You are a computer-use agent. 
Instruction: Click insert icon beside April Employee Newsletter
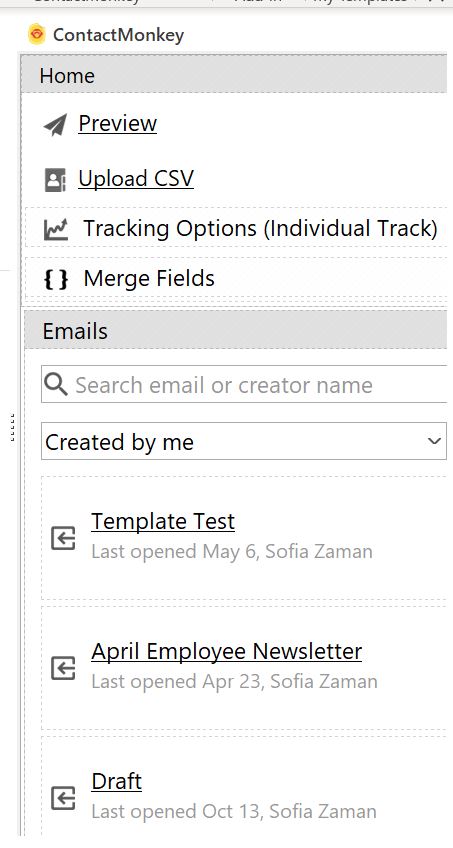click(x=63, y=668)
